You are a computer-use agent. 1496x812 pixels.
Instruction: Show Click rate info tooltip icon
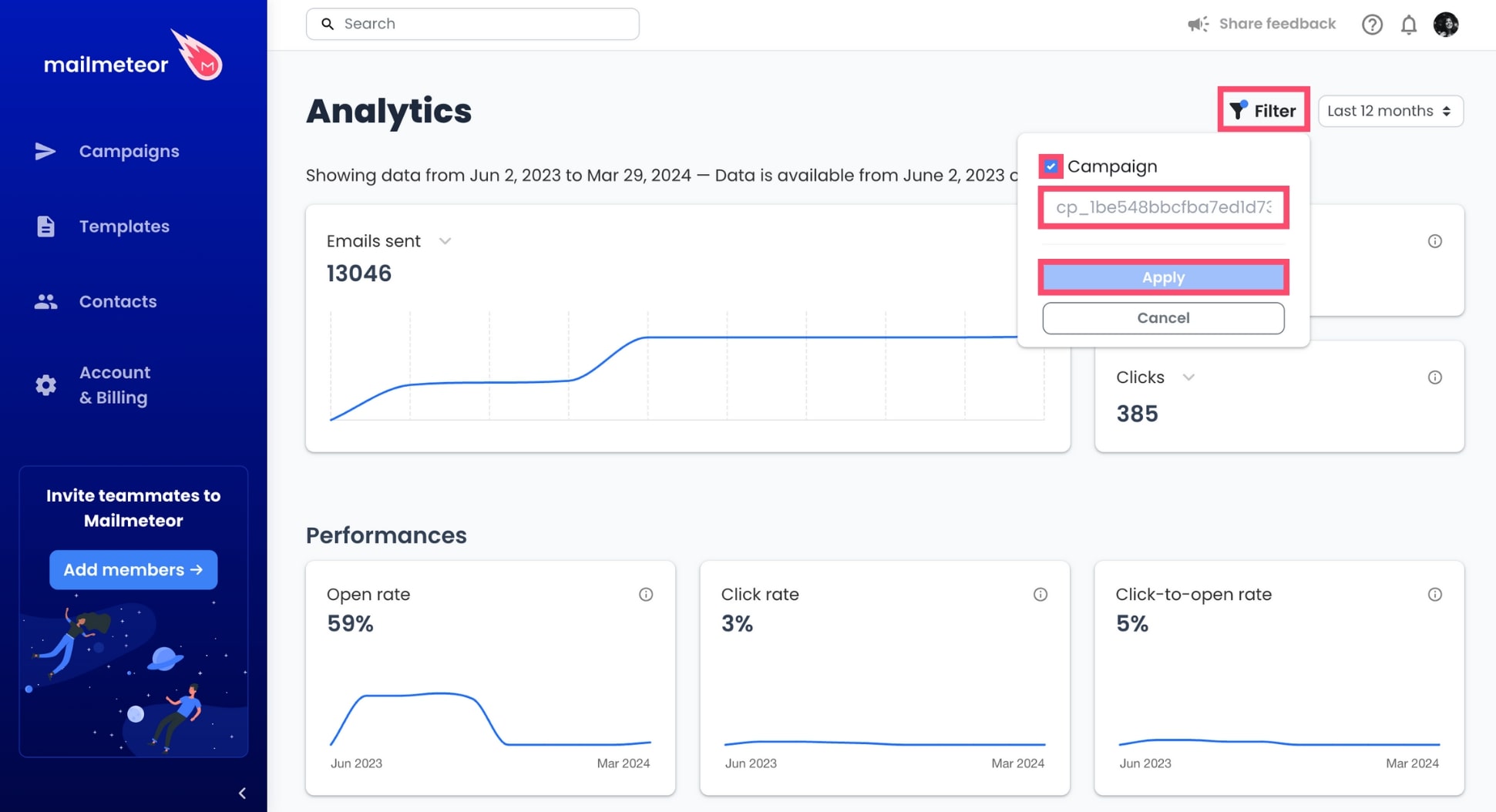coord(1040,595)
